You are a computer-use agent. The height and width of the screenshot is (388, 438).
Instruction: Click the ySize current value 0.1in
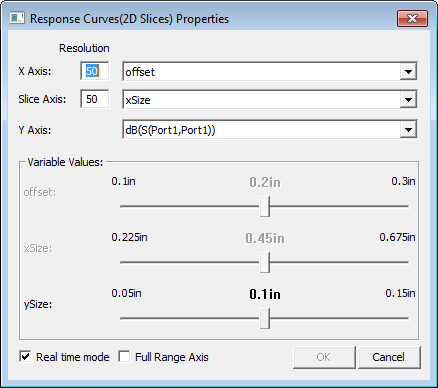pyautogui.click(x=265, y=294)
